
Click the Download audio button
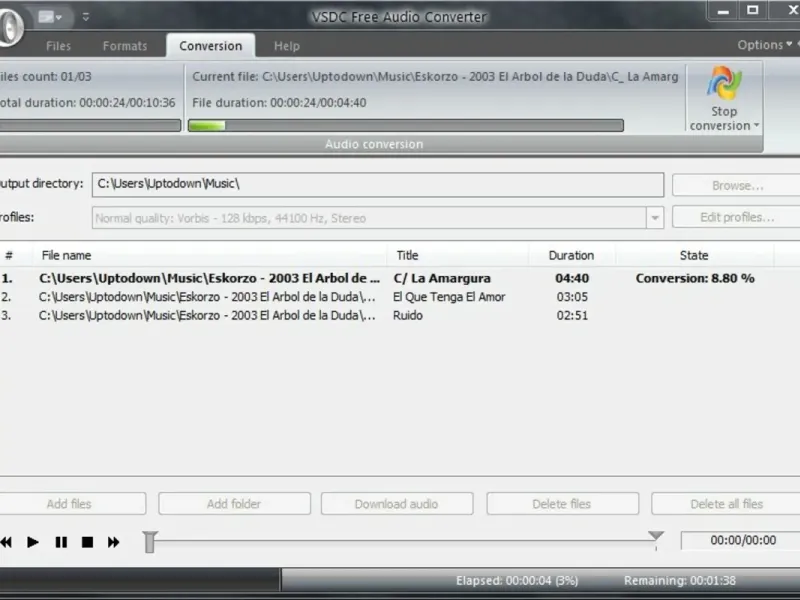(x=396, y=504)
